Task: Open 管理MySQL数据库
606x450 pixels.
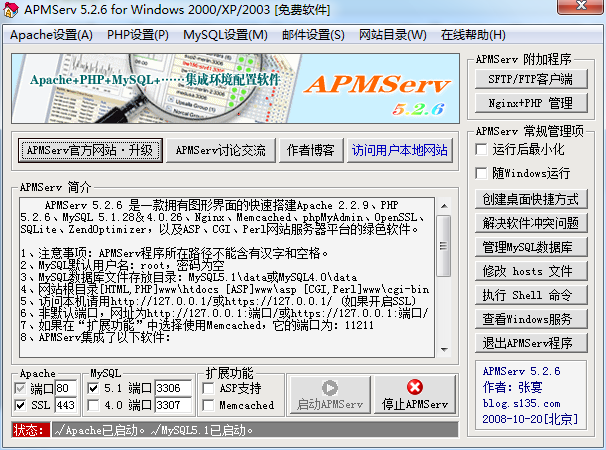Action: pos(531,247)
